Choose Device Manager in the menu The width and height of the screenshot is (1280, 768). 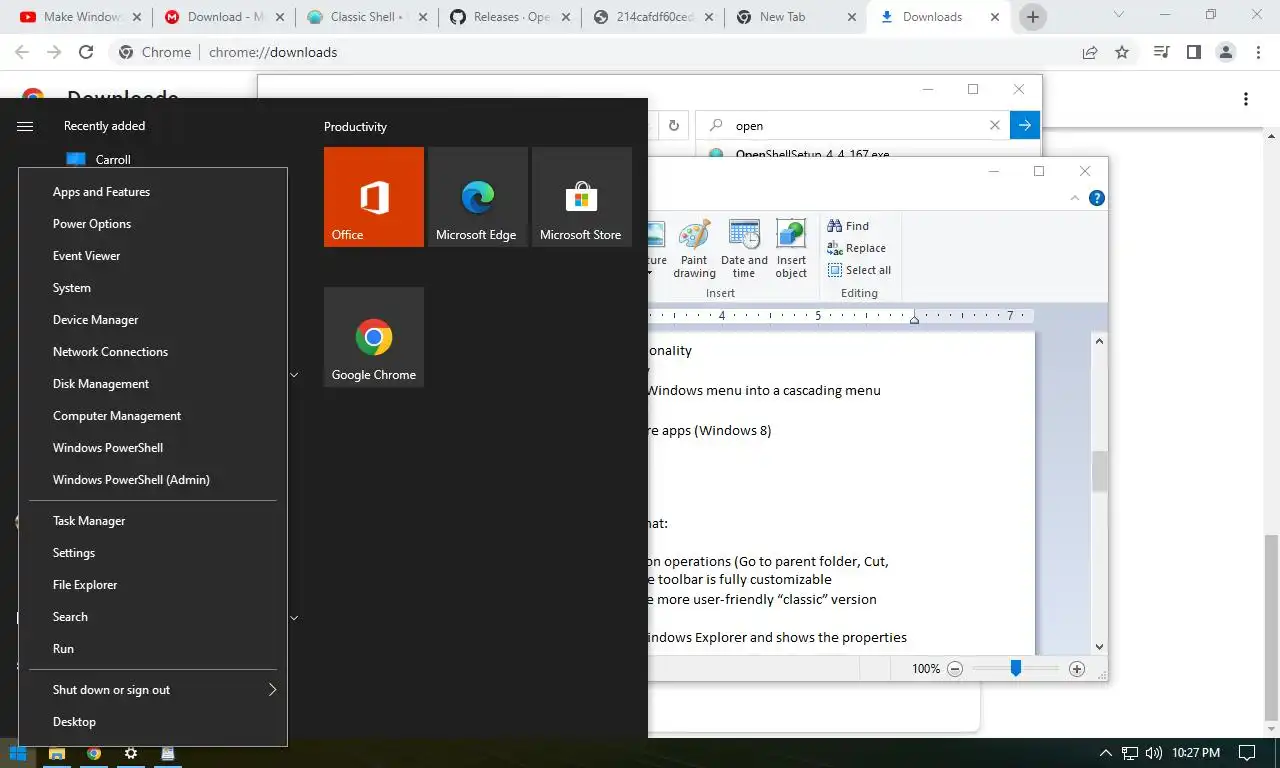tap(152, 320)
